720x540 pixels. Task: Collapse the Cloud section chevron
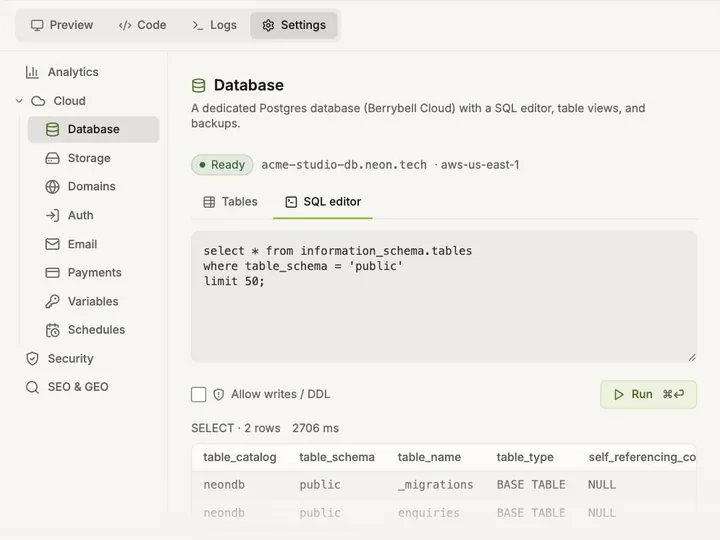click(19, 101)
